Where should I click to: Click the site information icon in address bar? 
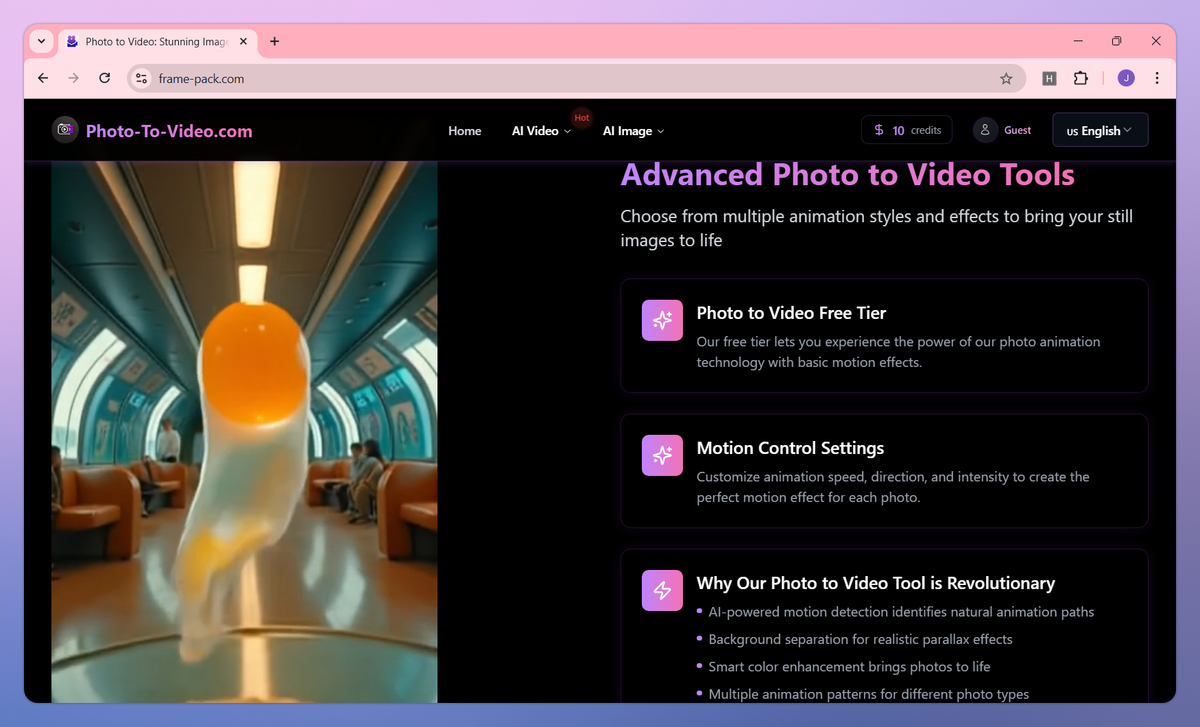tap(141, 78)
